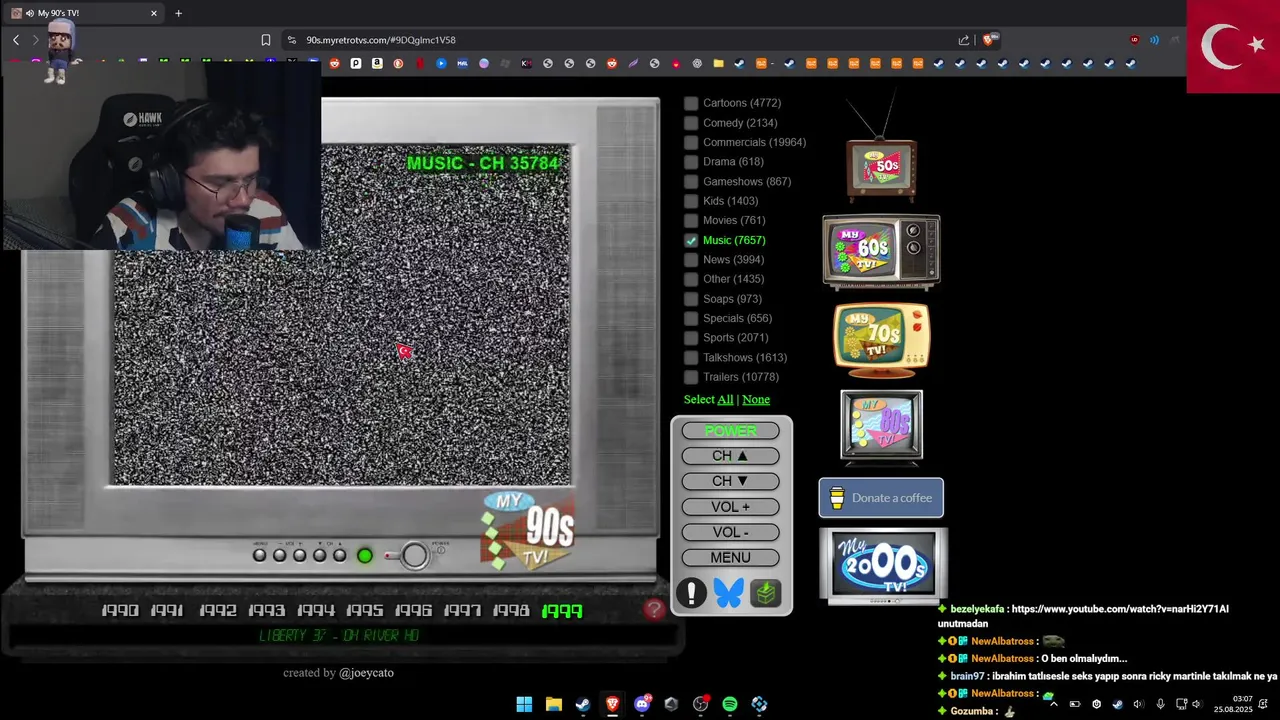Open the taskbar clock showing 03:07
The width and height of the screenshot is (1280, 720).
pos(1233,704)
